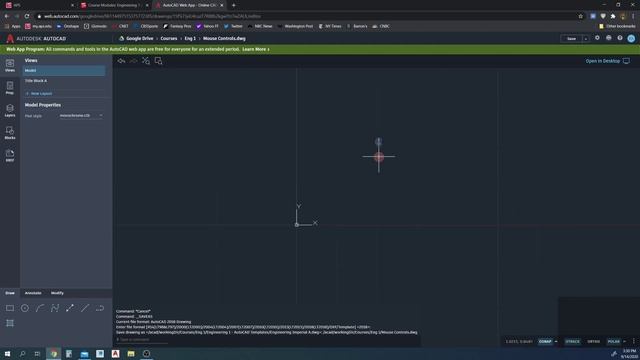The width and height of the screenshot is (640, 360).
Task: Select the Revision cloud draw tool
Action: 100,308
